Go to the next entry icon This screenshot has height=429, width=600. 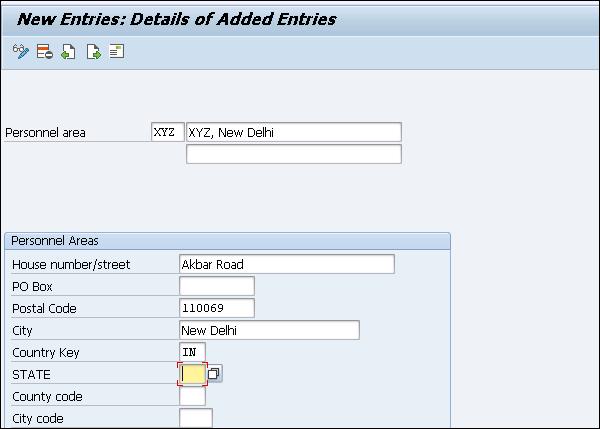pyautogui.click(x=93, y=52)
